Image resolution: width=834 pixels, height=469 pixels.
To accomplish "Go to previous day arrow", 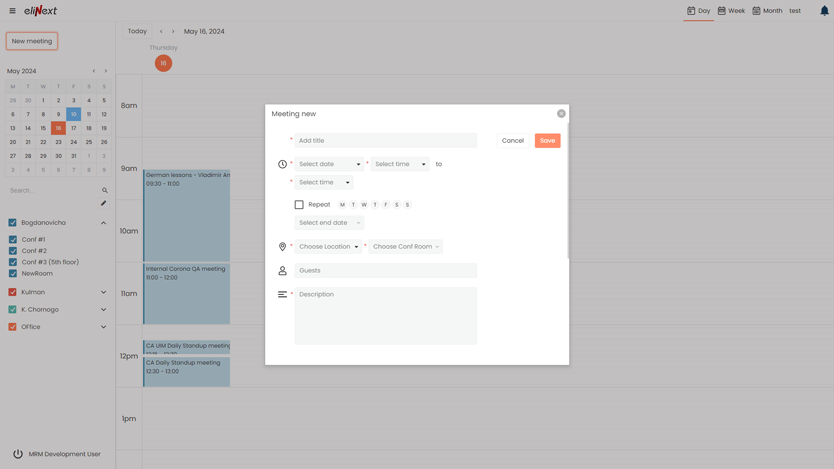I will click(161, 31).
